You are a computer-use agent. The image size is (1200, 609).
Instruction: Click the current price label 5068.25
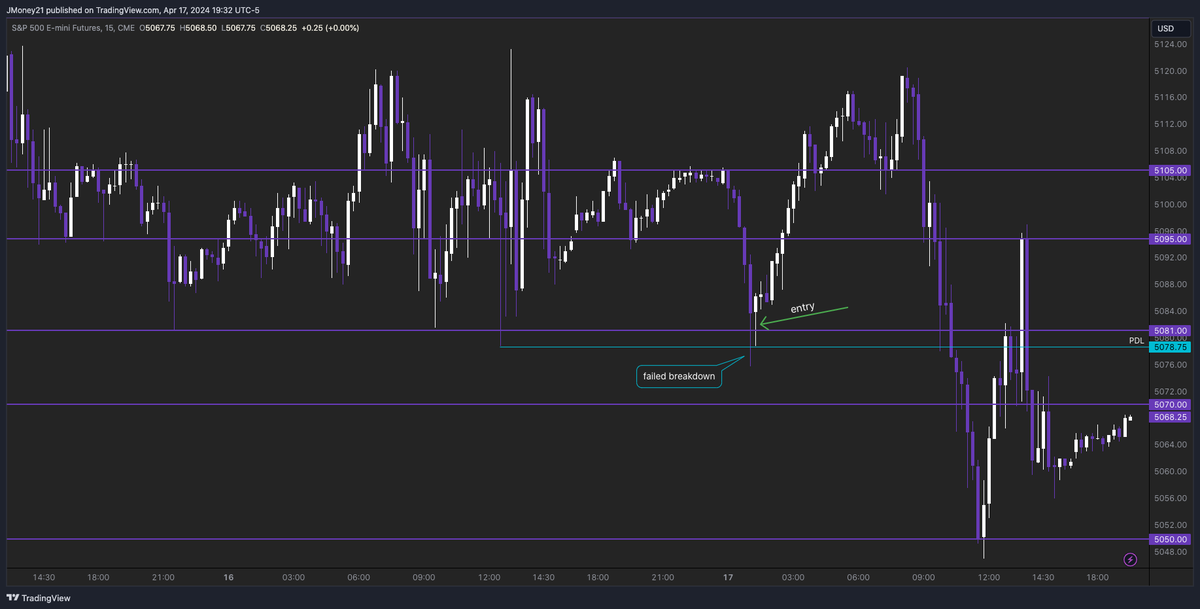click(1170, 417)
